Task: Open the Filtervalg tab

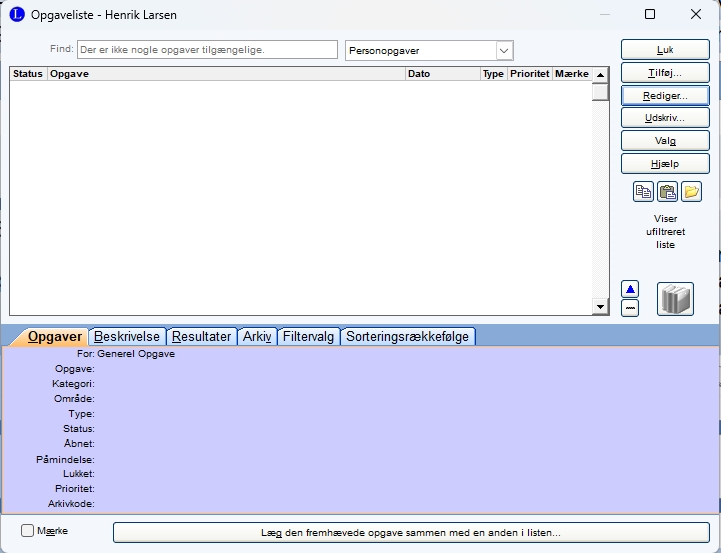Action: (308, 337)
